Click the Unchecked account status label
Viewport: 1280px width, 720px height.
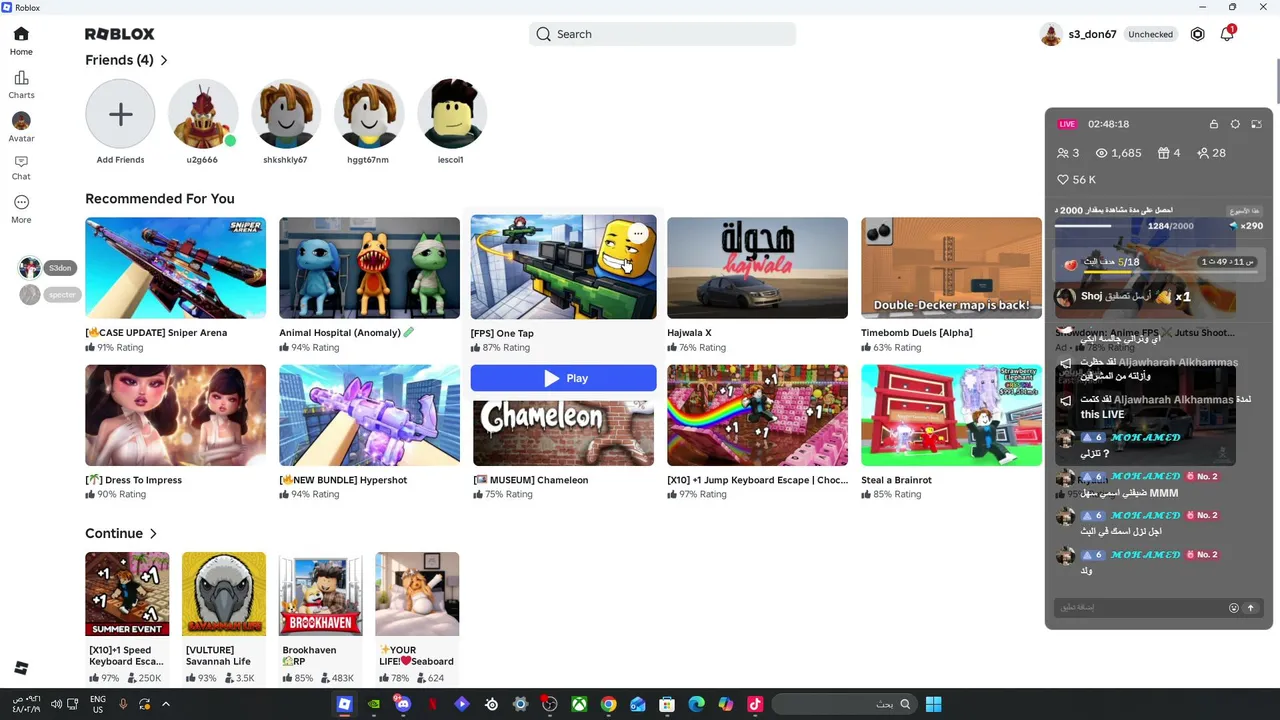(1150, 34)
